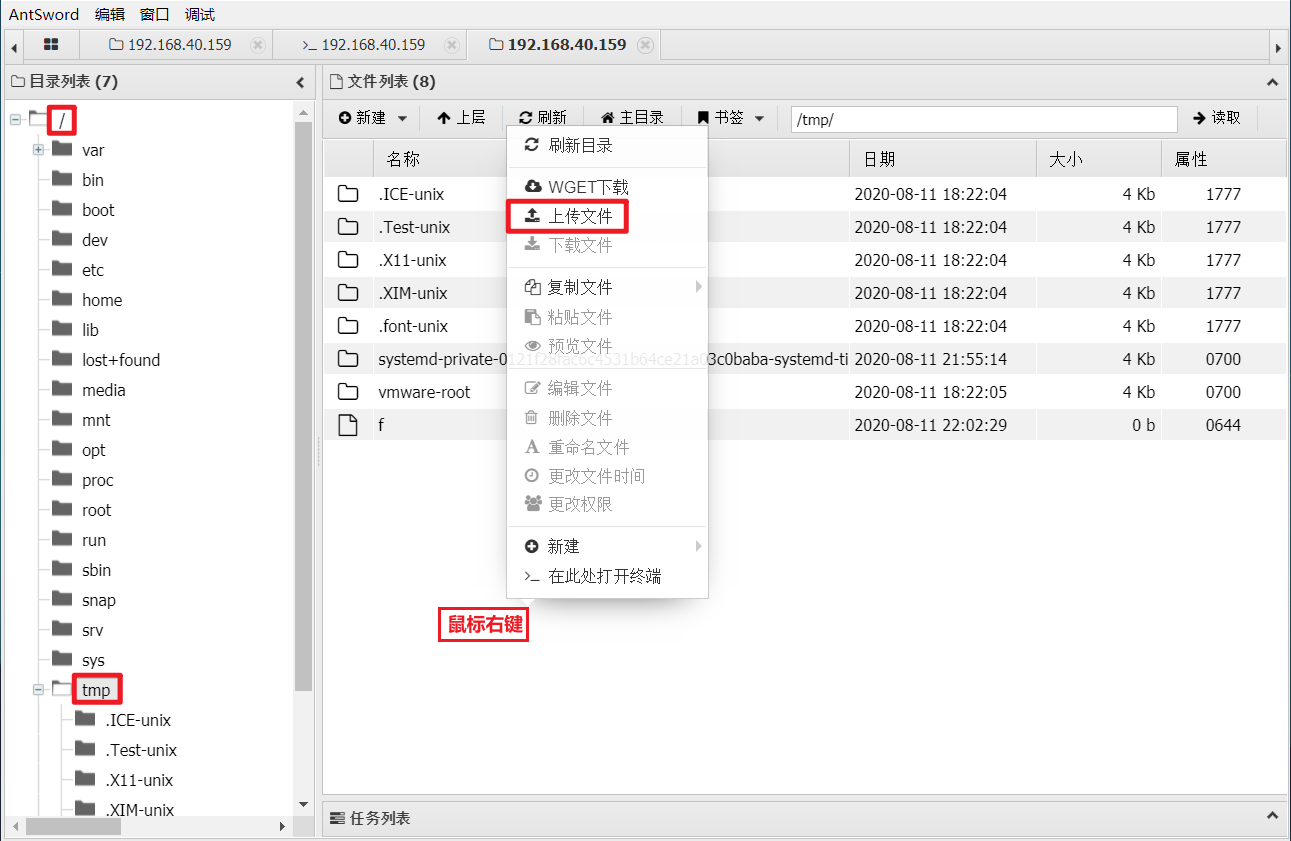The width and height of the screenshot is (1291, 841).
Task: Click the run folder icon in tree
Action: pos(62,539)
